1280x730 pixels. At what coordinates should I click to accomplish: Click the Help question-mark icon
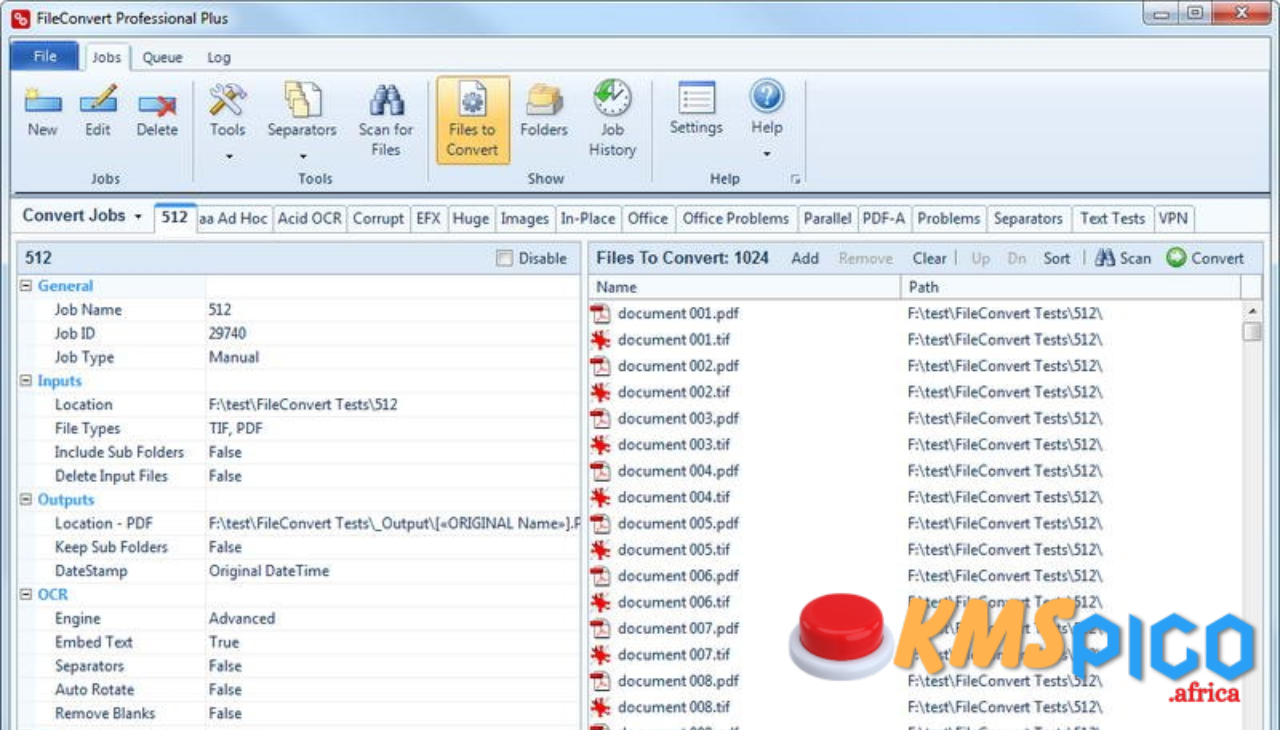click(767, 97)
